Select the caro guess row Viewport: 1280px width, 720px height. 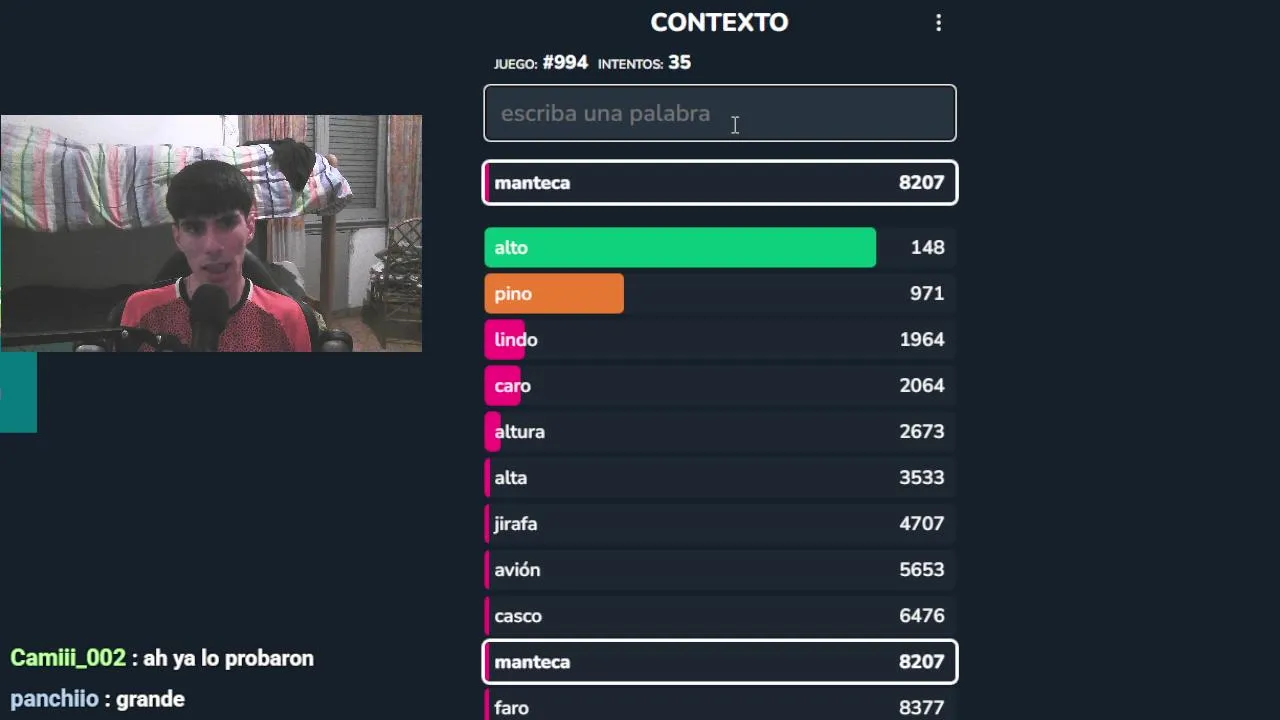coord(719,386)
